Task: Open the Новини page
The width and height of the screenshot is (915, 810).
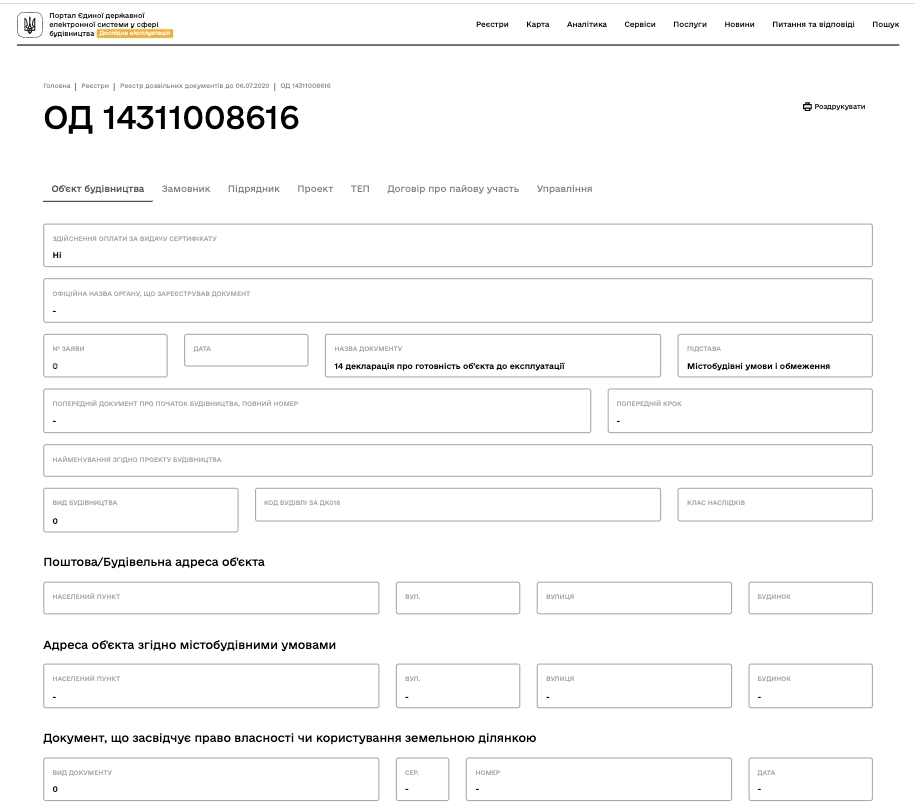Action: pyautogui.click(x=739, y=25)
